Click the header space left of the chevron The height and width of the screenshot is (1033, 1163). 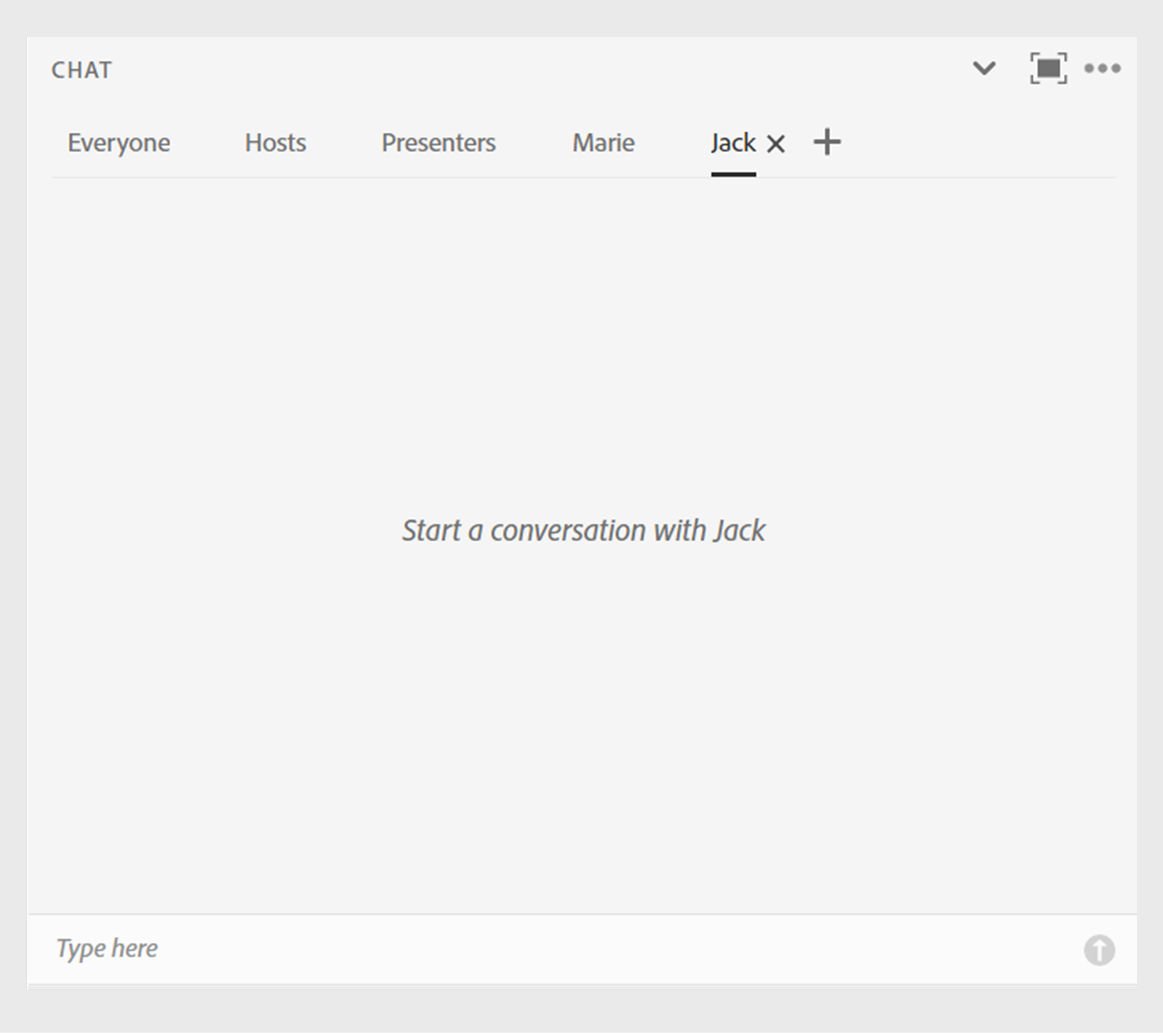[600, 70]
